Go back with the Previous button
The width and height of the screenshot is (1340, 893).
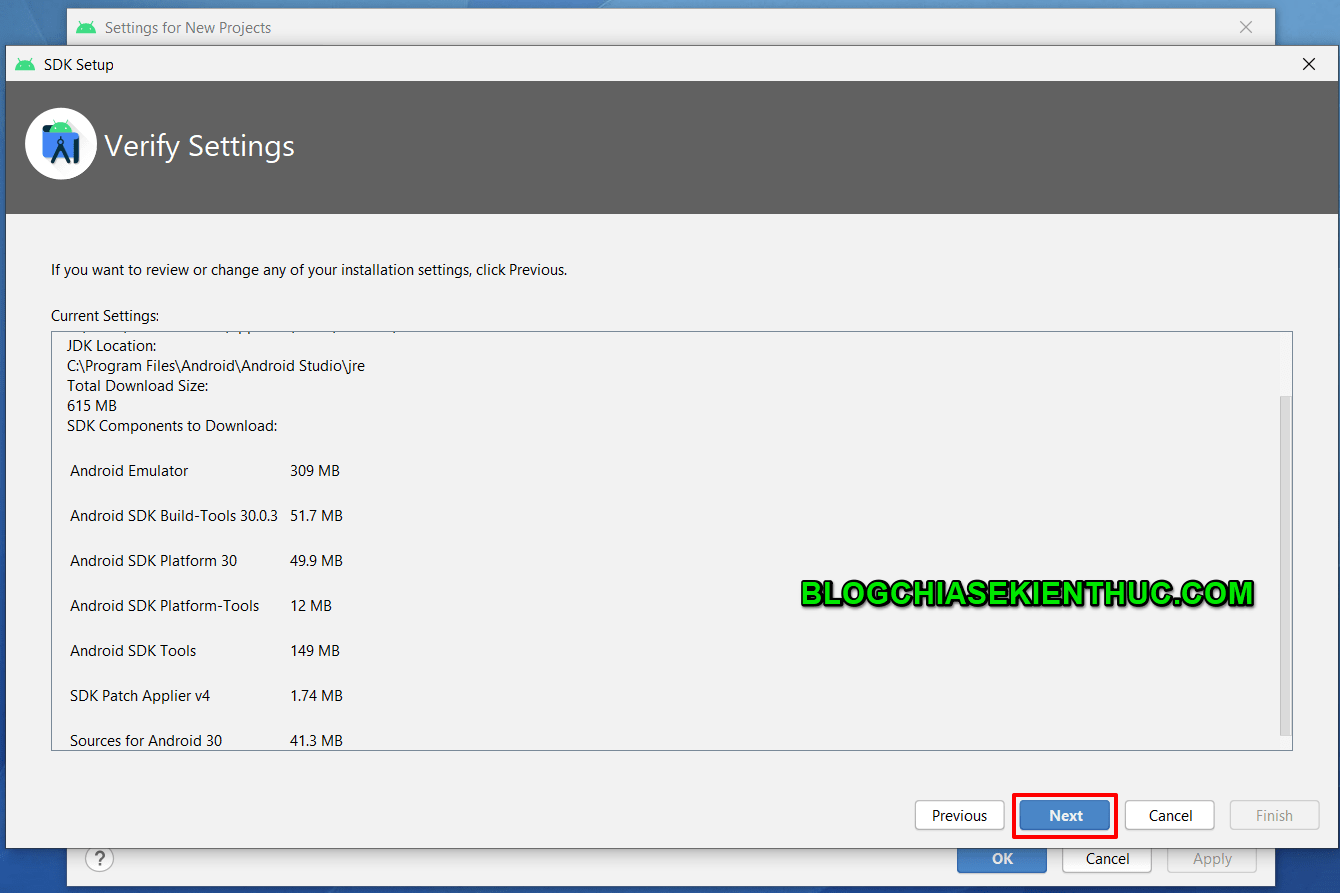coord(959,815)
